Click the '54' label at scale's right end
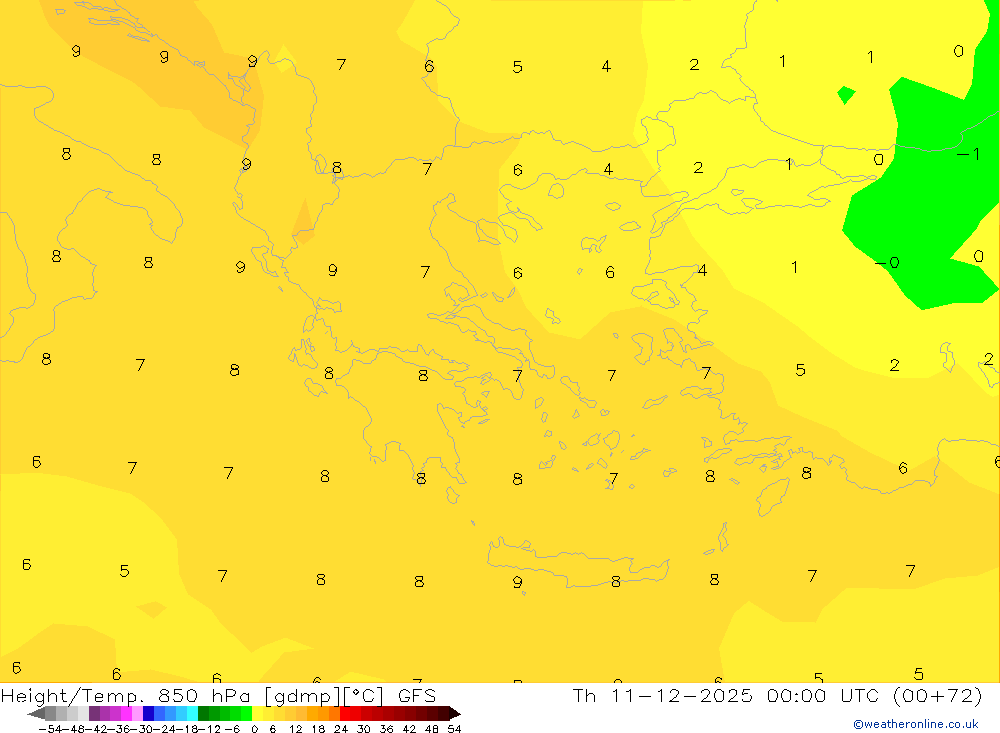This screenshot has height=733, width=1000. click(x=454, y=729)
